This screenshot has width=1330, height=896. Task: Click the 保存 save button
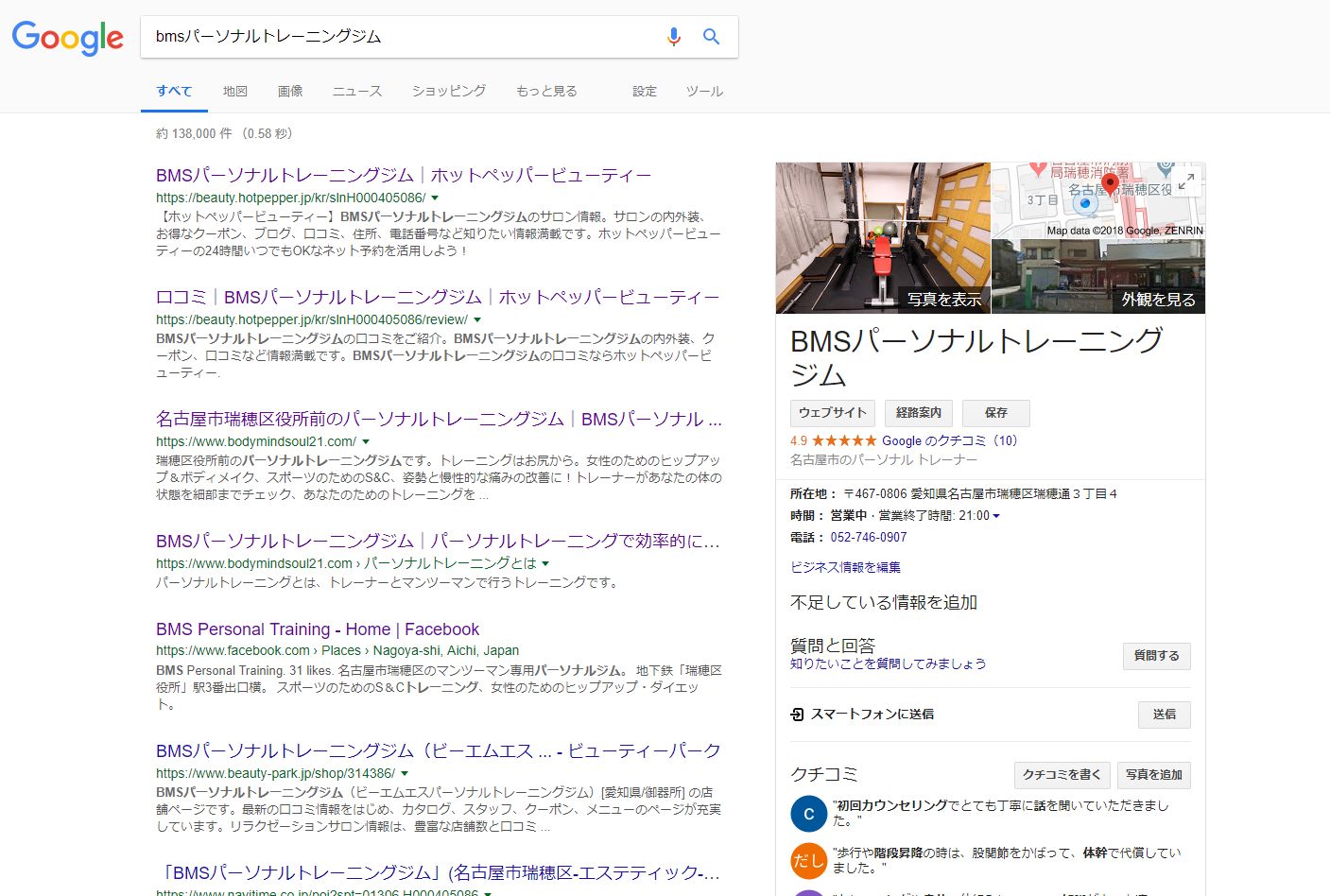[996, 413]
